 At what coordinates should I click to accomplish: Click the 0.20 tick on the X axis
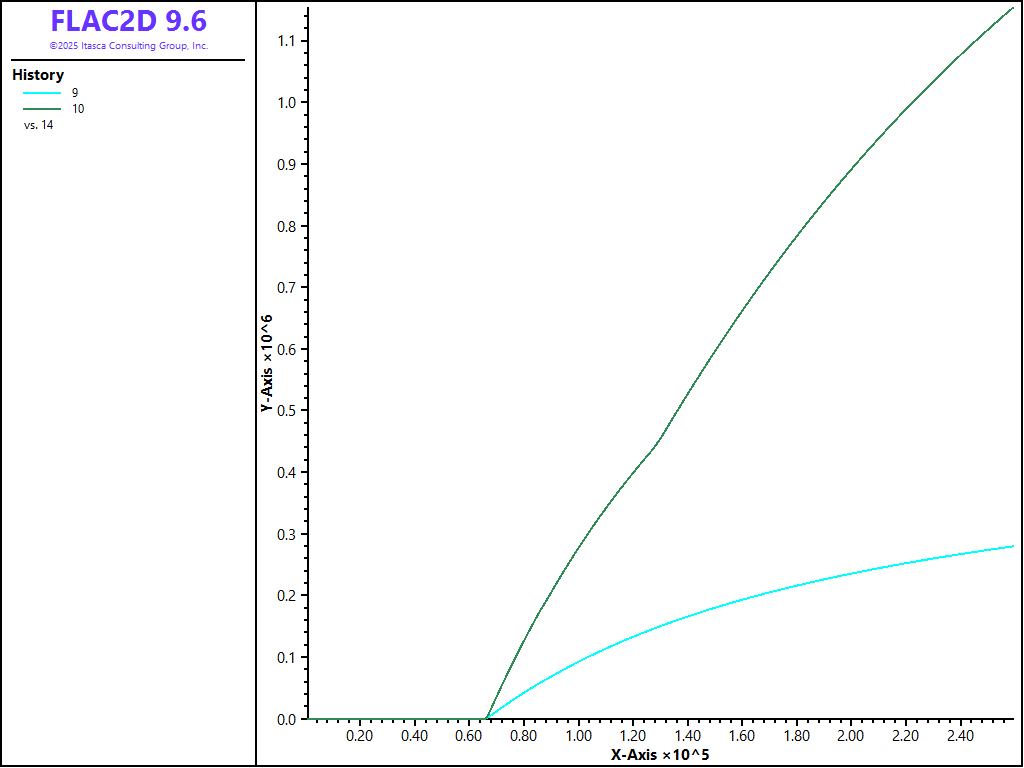click(x=359, y=736)
